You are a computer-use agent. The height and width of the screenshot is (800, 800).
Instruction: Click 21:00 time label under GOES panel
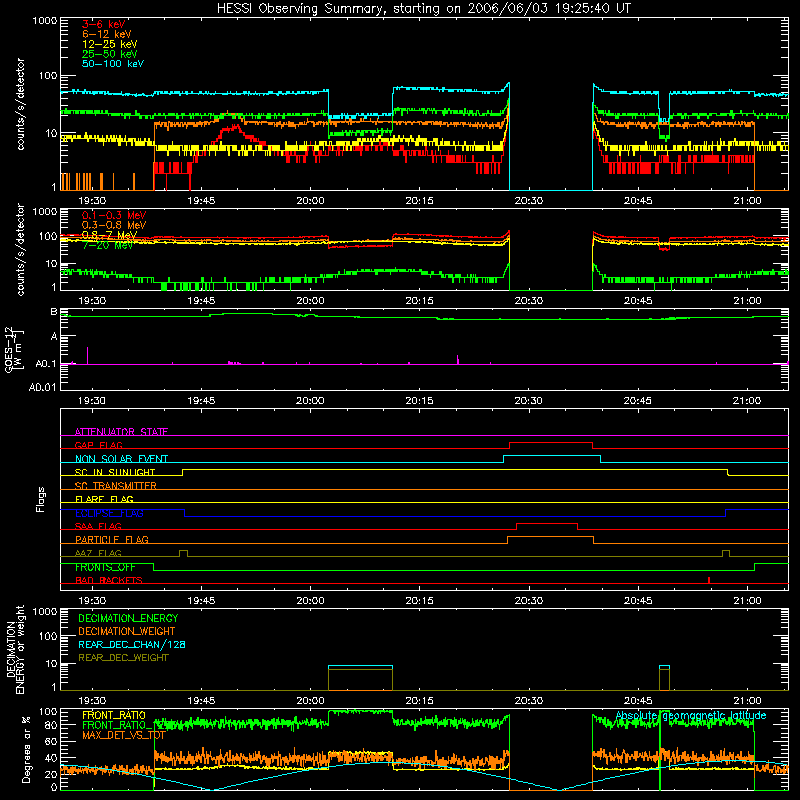[747, 401]
